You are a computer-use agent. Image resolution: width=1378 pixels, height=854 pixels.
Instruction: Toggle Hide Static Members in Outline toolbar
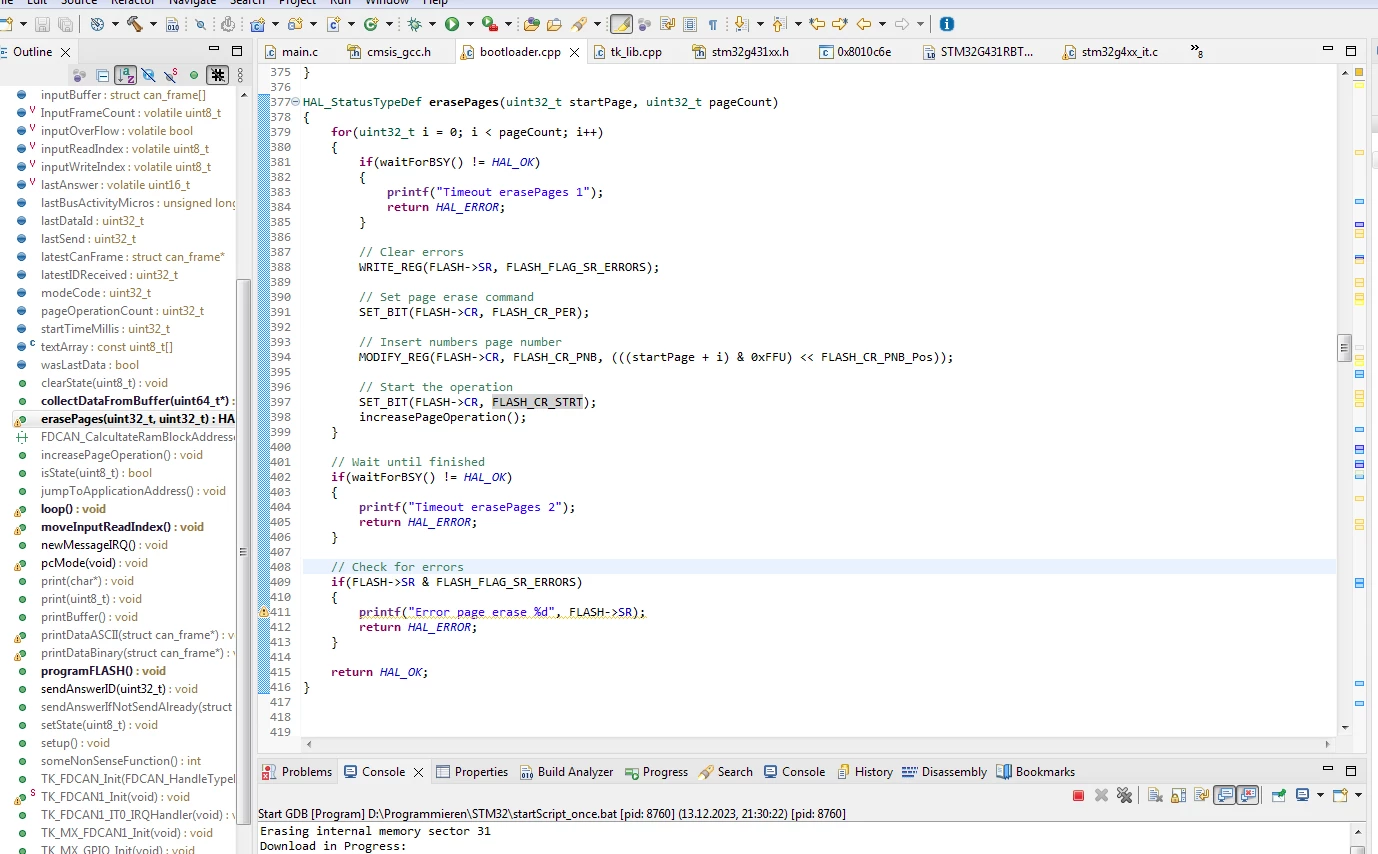pyautogui.click(x=171, y=75)
